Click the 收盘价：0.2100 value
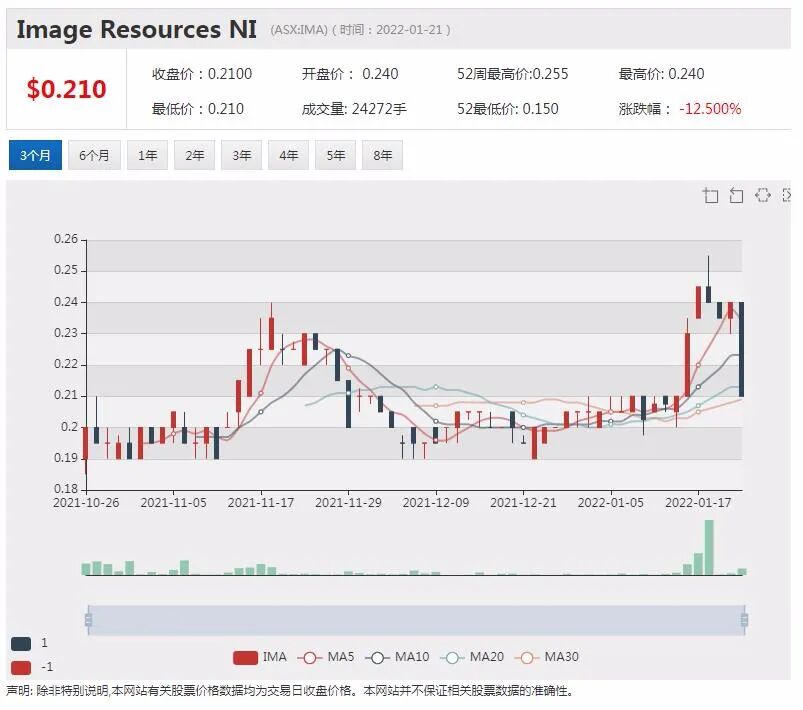The width and height of the screenshot is (803, 710). (202, 74)
